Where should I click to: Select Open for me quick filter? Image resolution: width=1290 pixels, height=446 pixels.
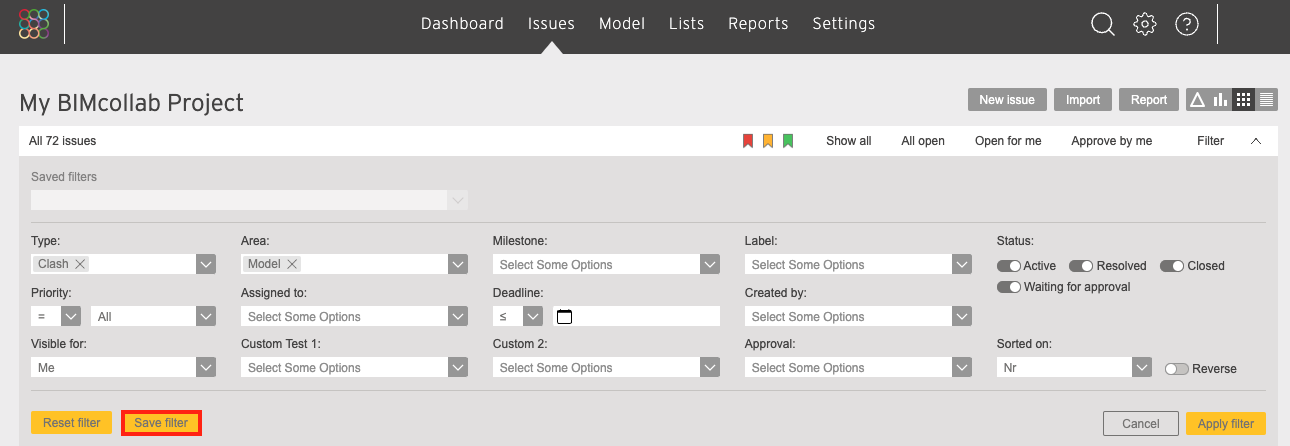click(x=1008, y=141)
